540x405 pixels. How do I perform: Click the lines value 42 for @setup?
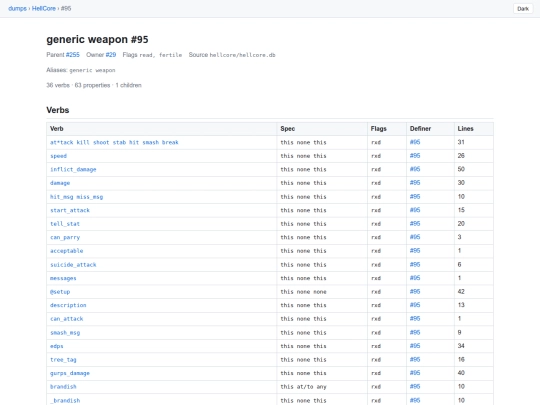point(461,291)
